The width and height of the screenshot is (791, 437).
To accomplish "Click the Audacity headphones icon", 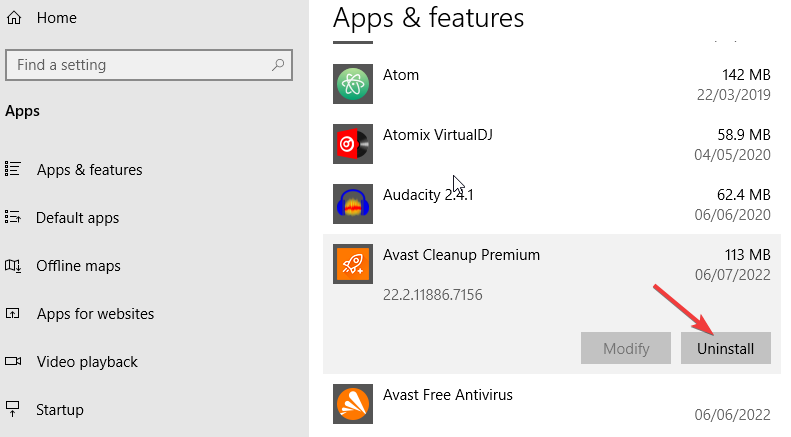I will (x=352, y=204).
